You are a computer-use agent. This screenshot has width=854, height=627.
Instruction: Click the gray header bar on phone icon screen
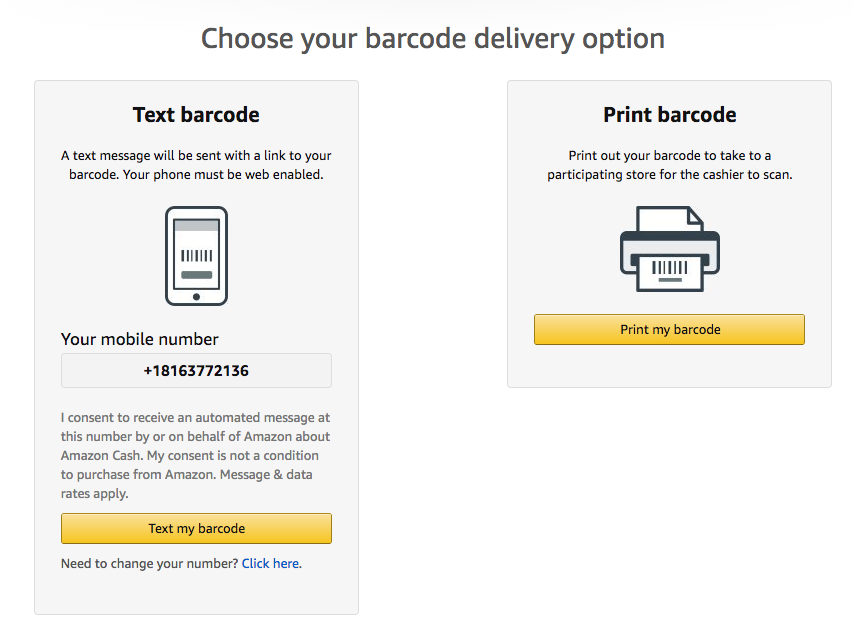point(196,228)
